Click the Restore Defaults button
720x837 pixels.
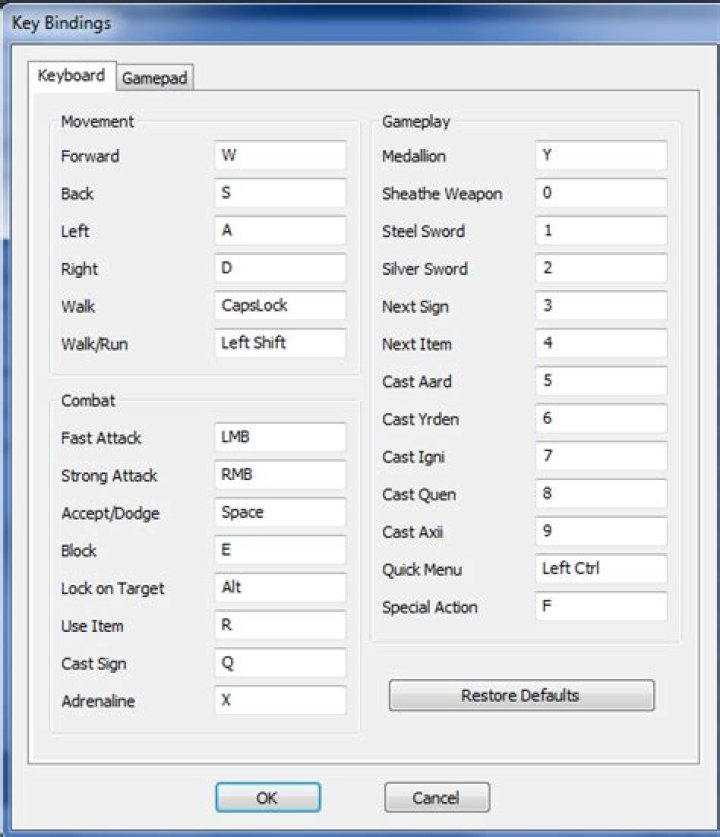[x=521, y=695]
